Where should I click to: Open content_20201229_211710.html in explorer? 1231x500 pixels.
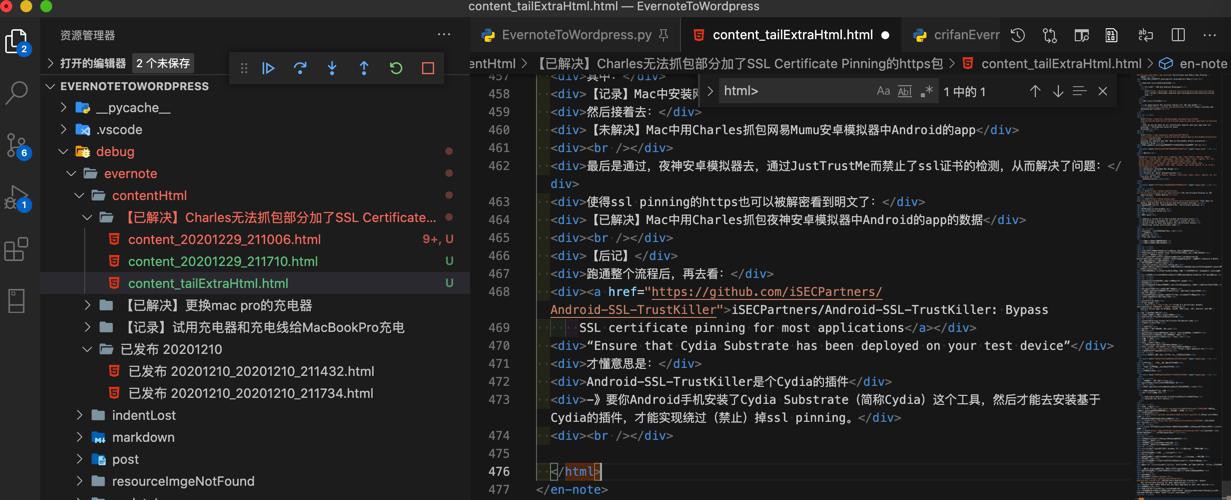pyautogui.click(x=222, y=261)
